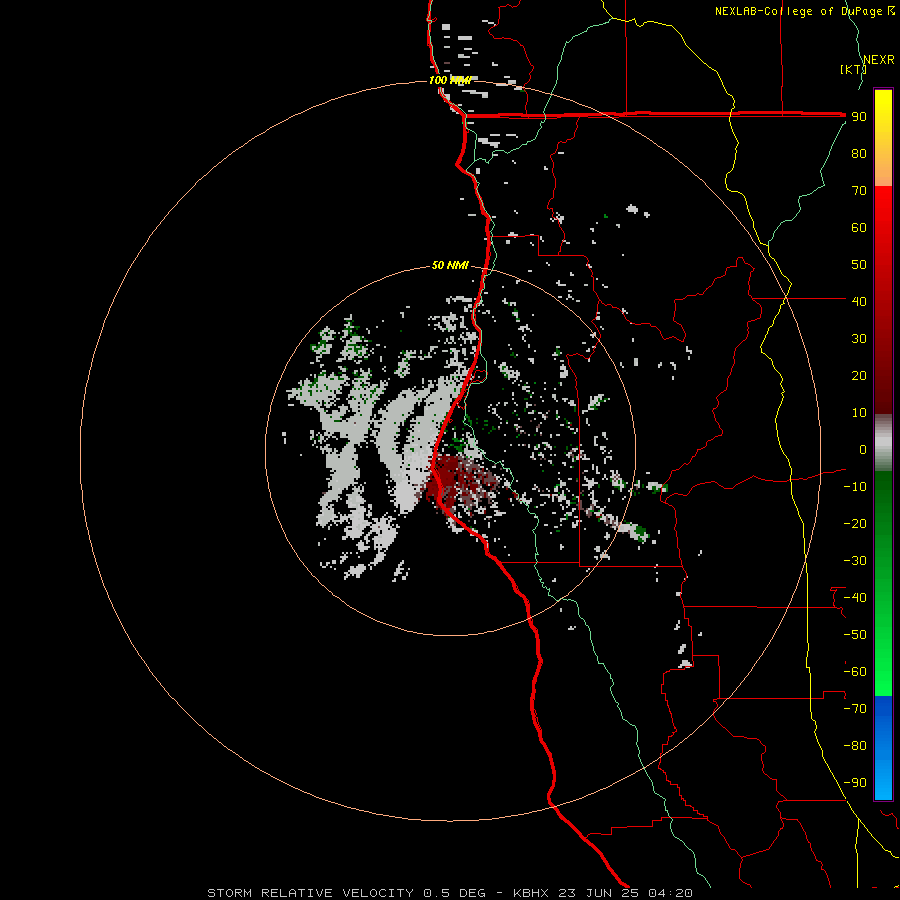
Task: Click the NEXR label above the color bar
Action: (x=879, y=60)
